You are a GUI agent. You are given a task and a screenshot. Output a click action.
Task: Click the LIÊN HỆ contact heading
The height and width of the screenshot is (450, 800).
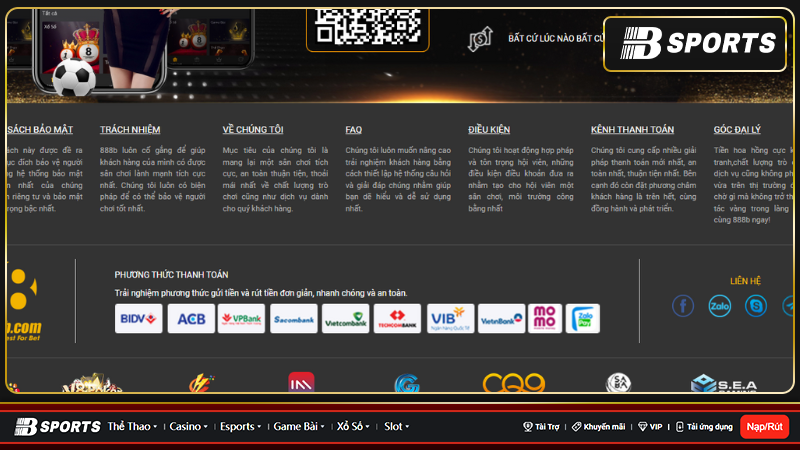[x=745, y=281]
